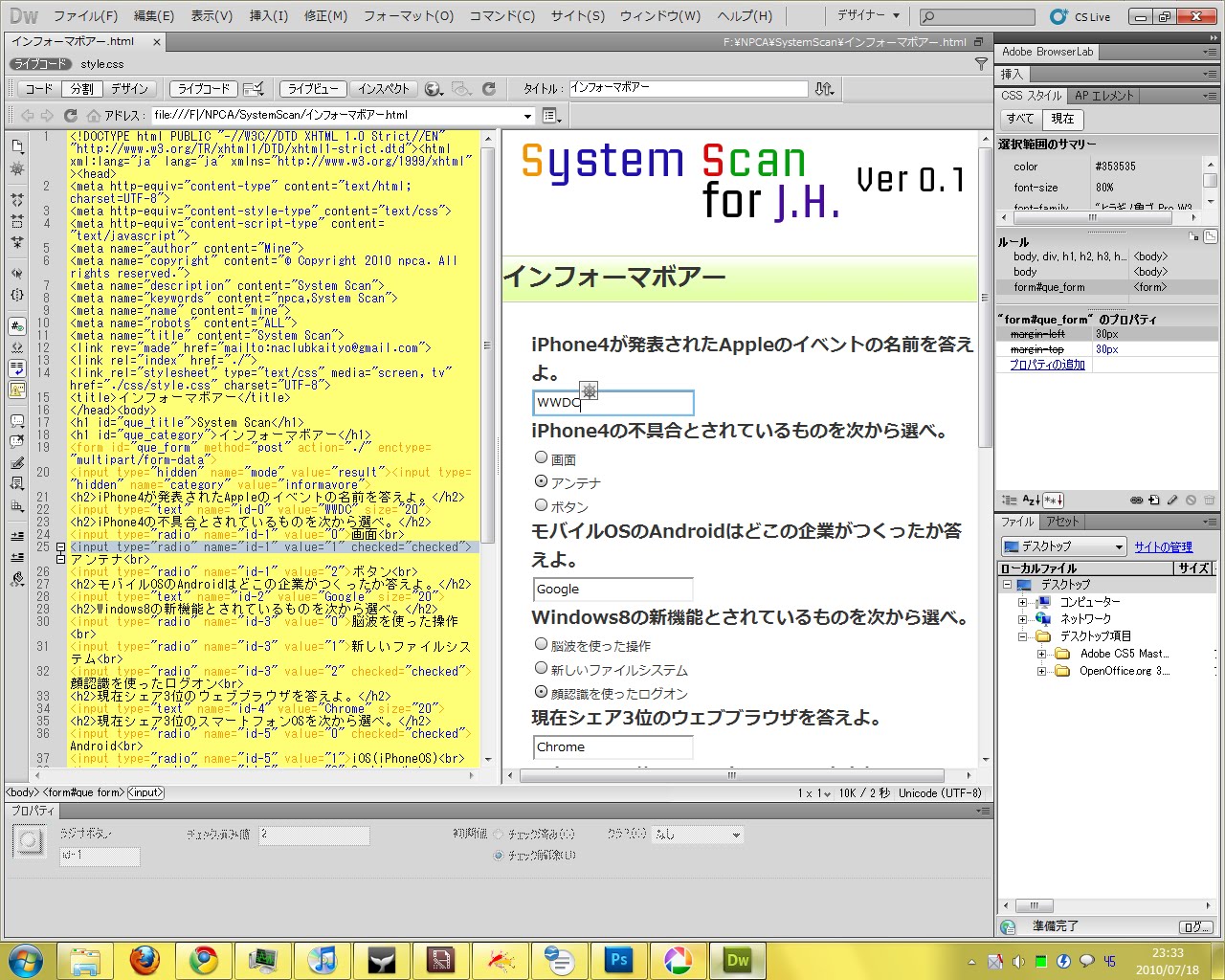Screen dimensions: 1225x980
Task: Open the ファイル(F) menu
Action: (85, 16)
